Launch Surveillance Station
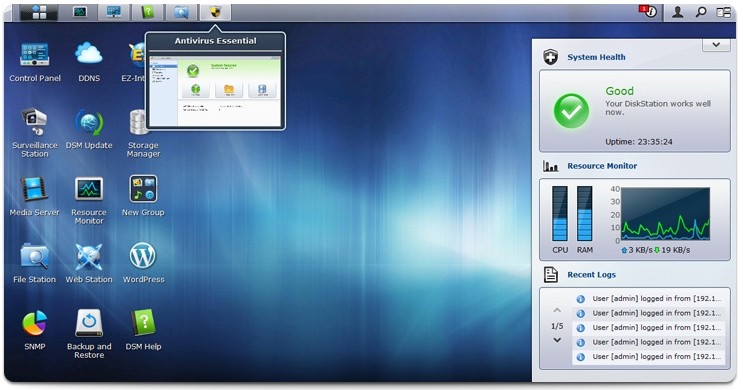This screenshot has height=390, width=743. (x=35, y=133)
